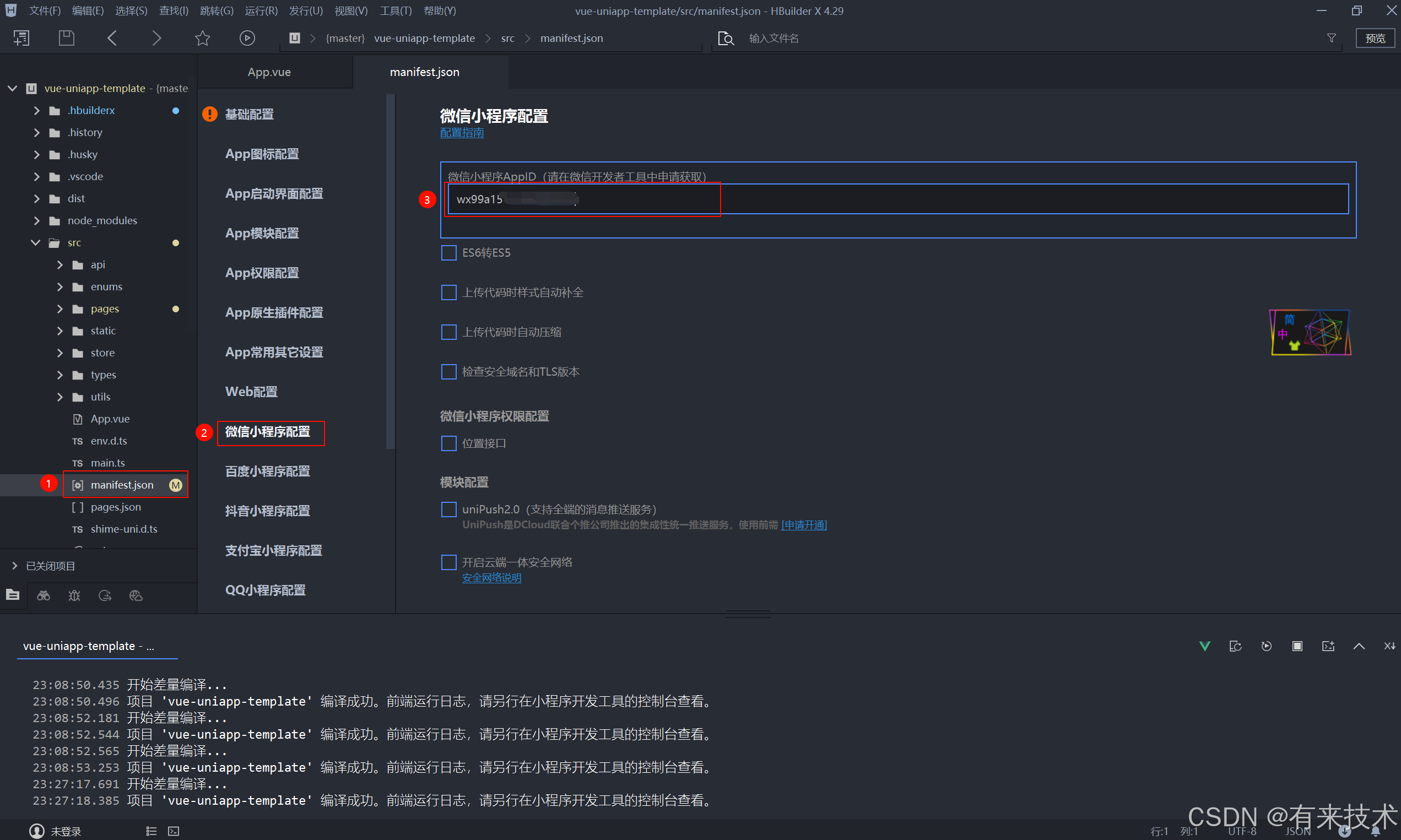Enable 检查安全域名和TLS版本 checkbox

coord(449,371)
